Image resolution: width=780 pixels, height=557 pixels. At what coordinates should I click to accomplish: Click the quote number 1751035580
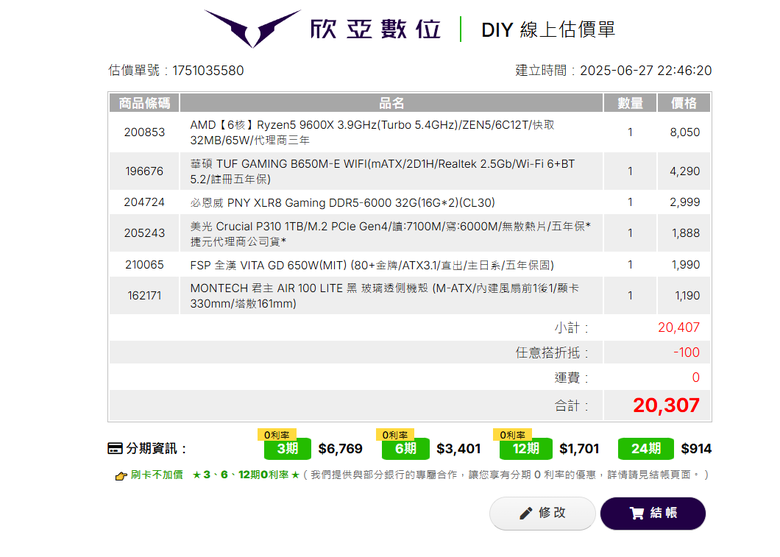[x=208, y=71]
